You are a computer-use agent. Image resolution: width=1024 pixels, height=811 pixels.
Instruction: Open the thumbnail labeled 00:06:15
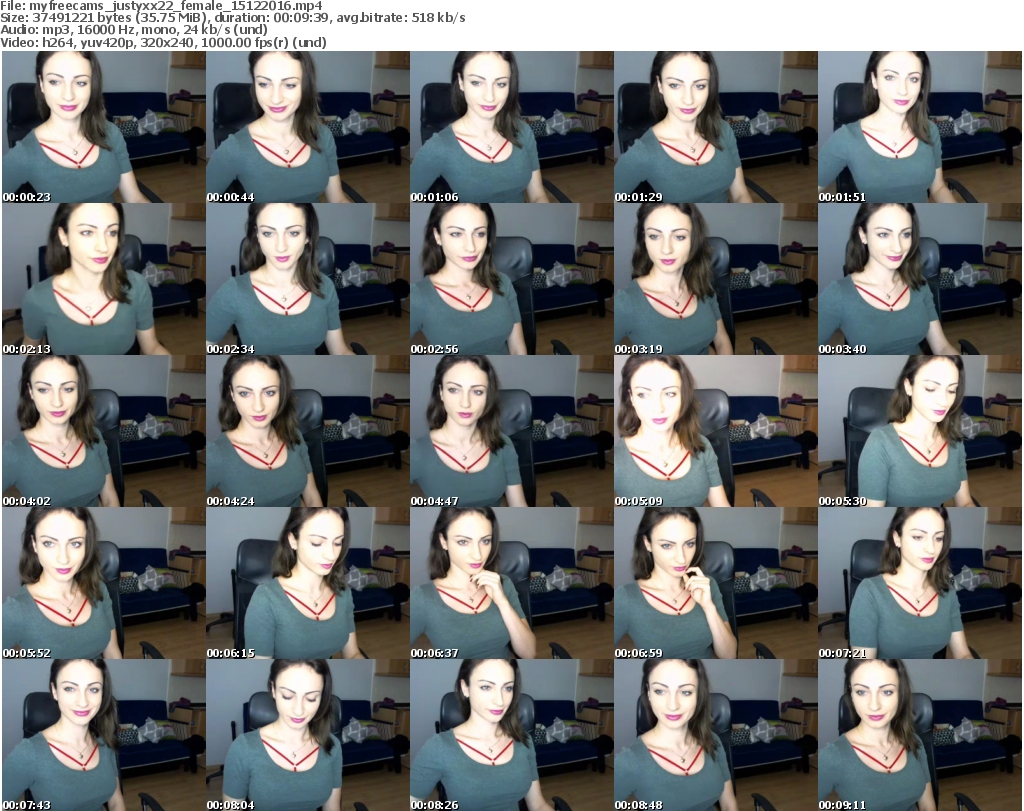coord(307,583)
